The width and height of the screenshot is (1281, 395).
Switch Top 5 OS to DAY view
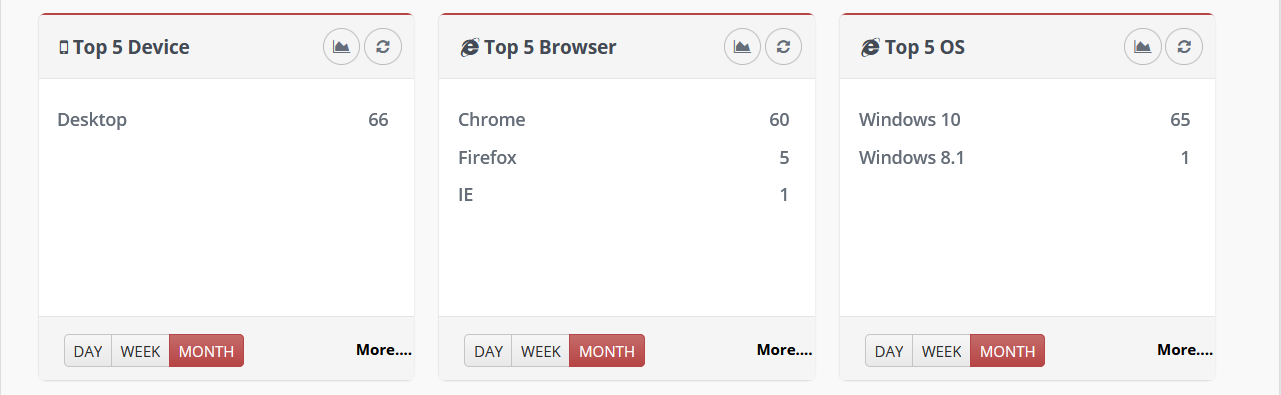click(x=889, y=351)
